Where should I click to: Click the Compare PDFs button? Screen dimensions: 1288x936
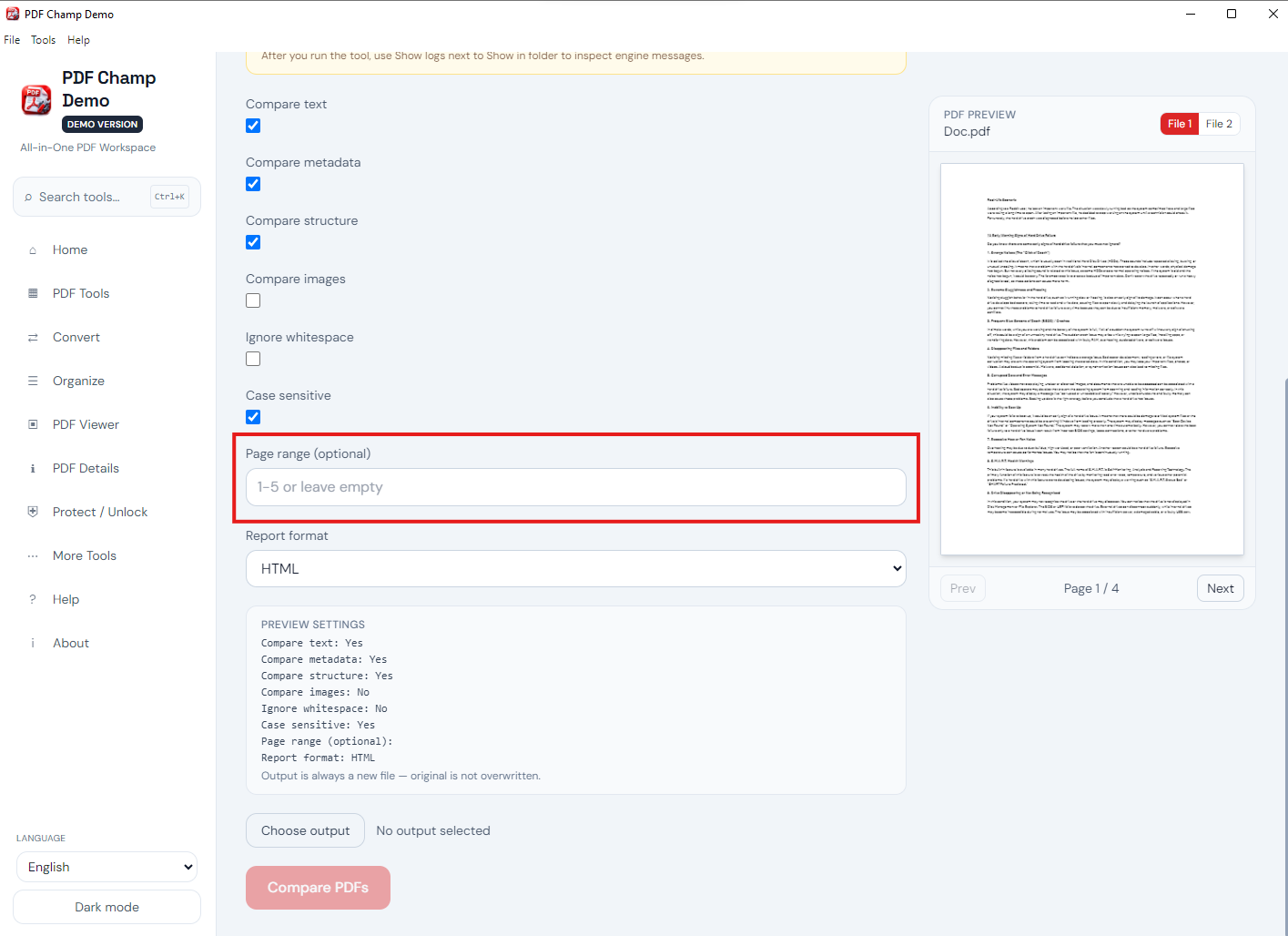click(318, 888)
